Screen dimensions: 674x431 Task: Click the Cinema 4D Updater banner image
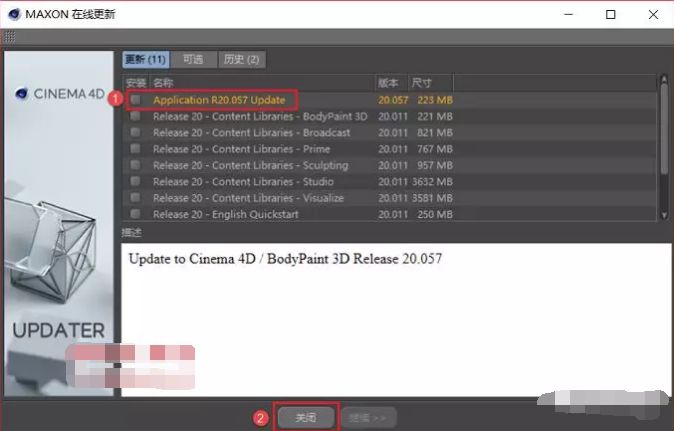coord(59,223)
